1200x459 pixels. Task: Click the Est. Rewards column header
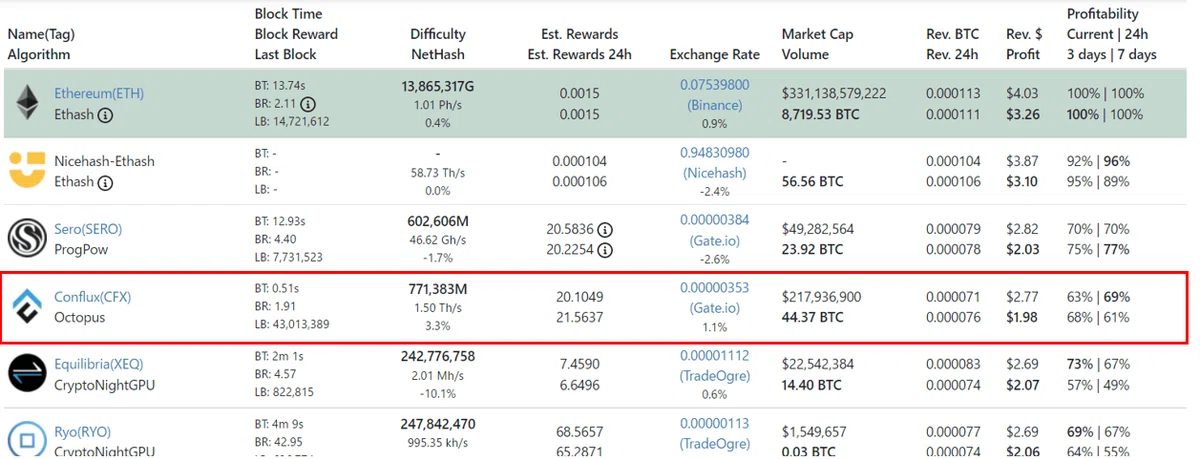[x=579, y=44]
